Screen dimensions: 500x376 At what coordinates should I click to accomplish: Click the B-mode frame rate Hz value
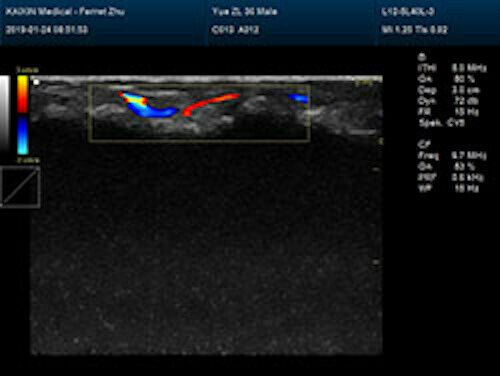click(x=467, y=112)
